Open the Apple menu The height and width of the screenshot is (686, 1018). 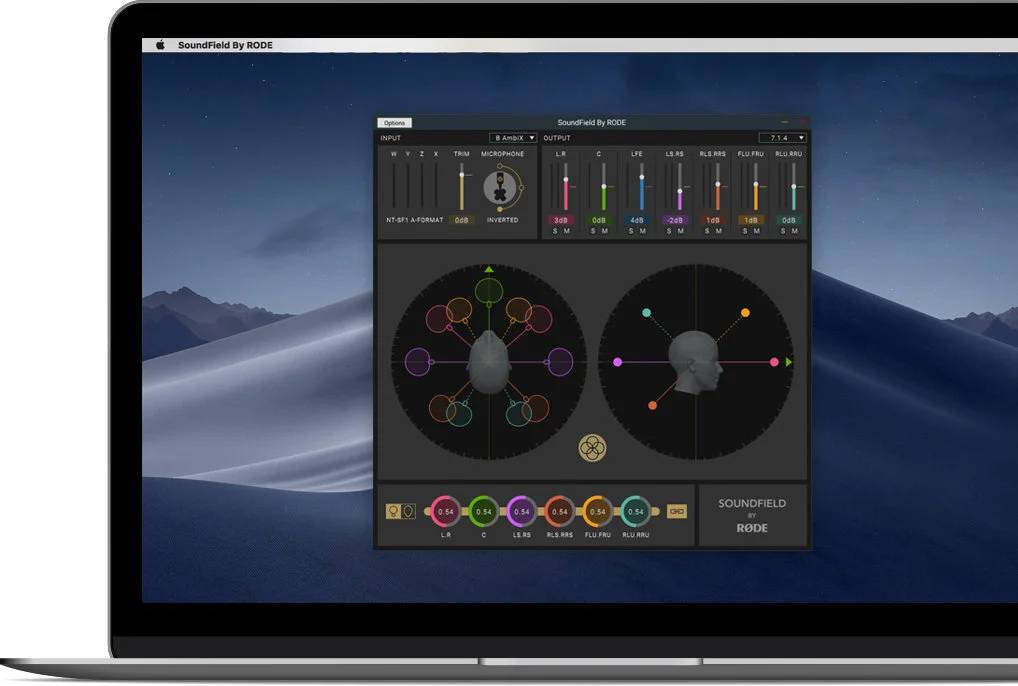pos(160,45)
